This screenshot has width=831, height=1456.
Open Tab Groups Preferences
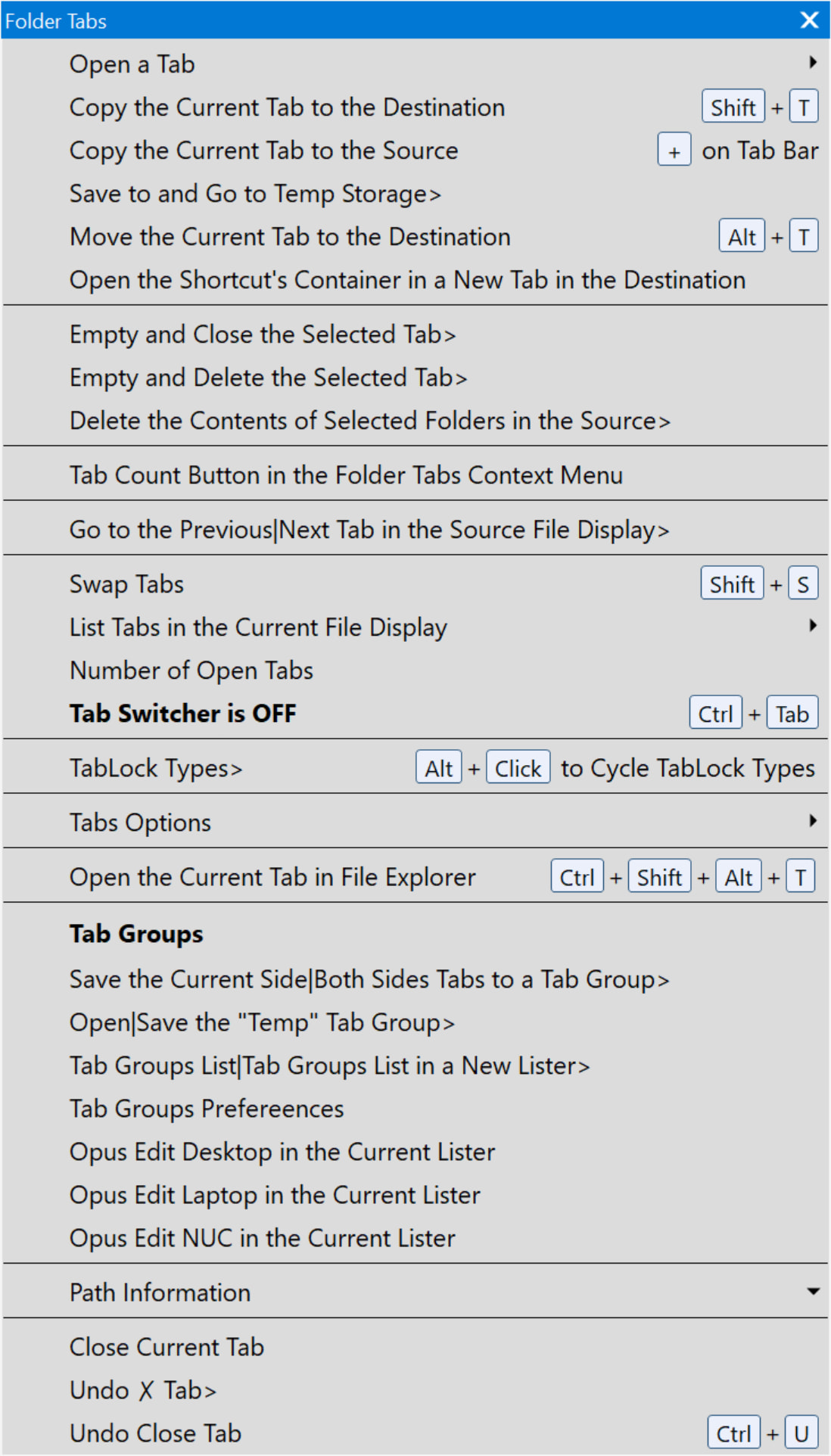point(207,1109)
